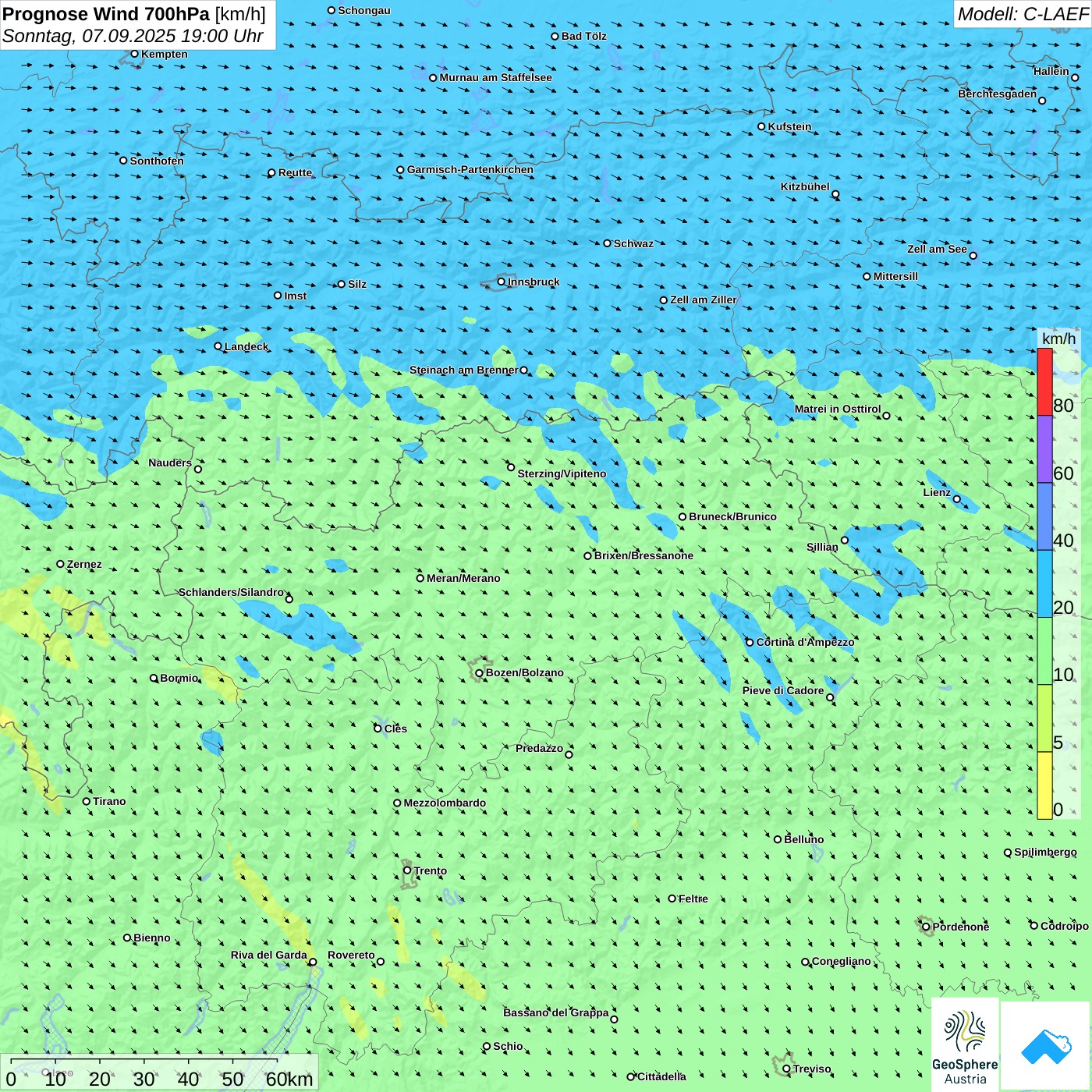1092x1092 pixels.
Task: Click the Bozen/Bolzano city marker
Action: 479,673
